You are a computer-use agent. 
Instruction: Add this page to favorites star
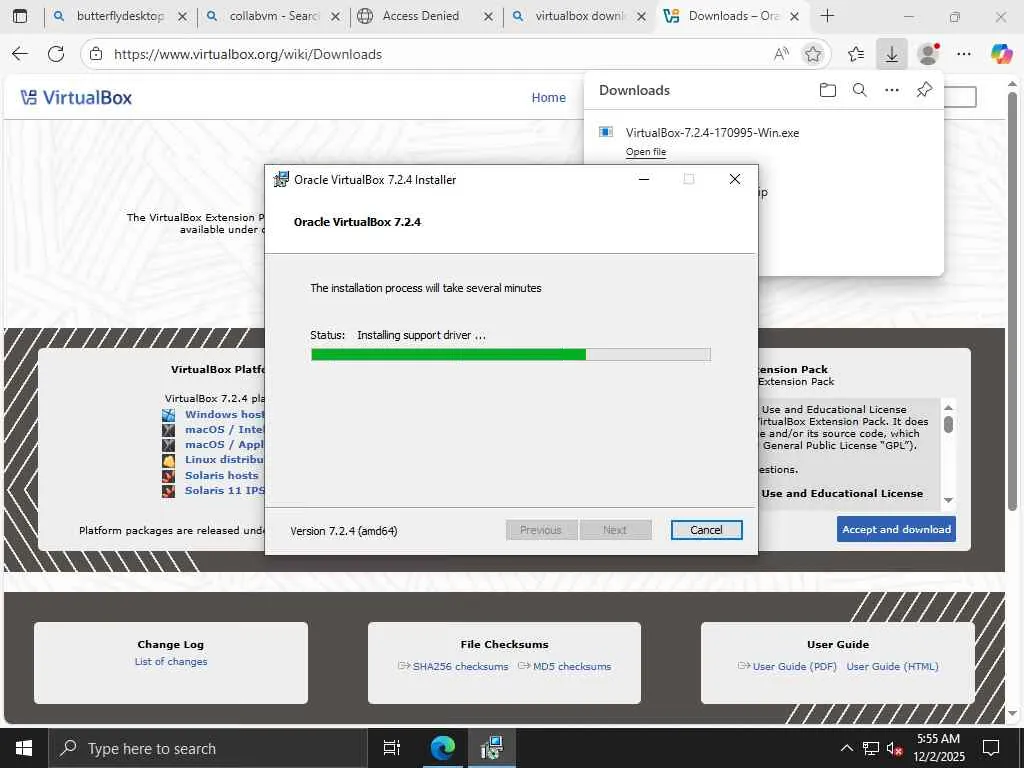click(813, 54)
